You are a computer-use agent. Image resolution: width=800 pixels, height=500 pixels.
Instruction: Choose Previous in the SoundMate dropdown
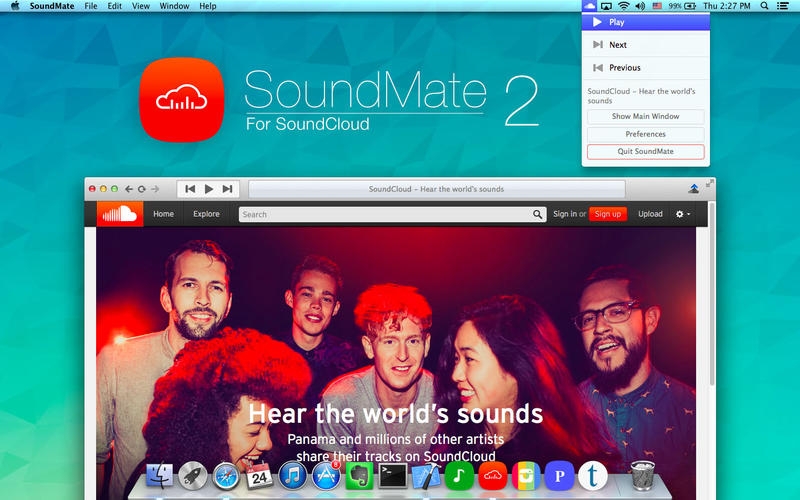tap(645, 67)
